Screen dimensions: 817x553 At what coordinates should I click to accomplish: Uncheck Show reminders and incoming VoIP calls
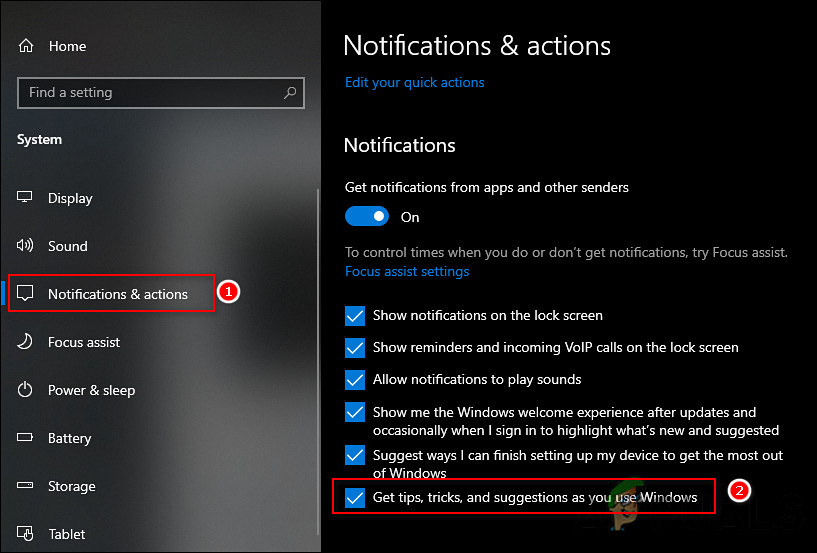355,348
